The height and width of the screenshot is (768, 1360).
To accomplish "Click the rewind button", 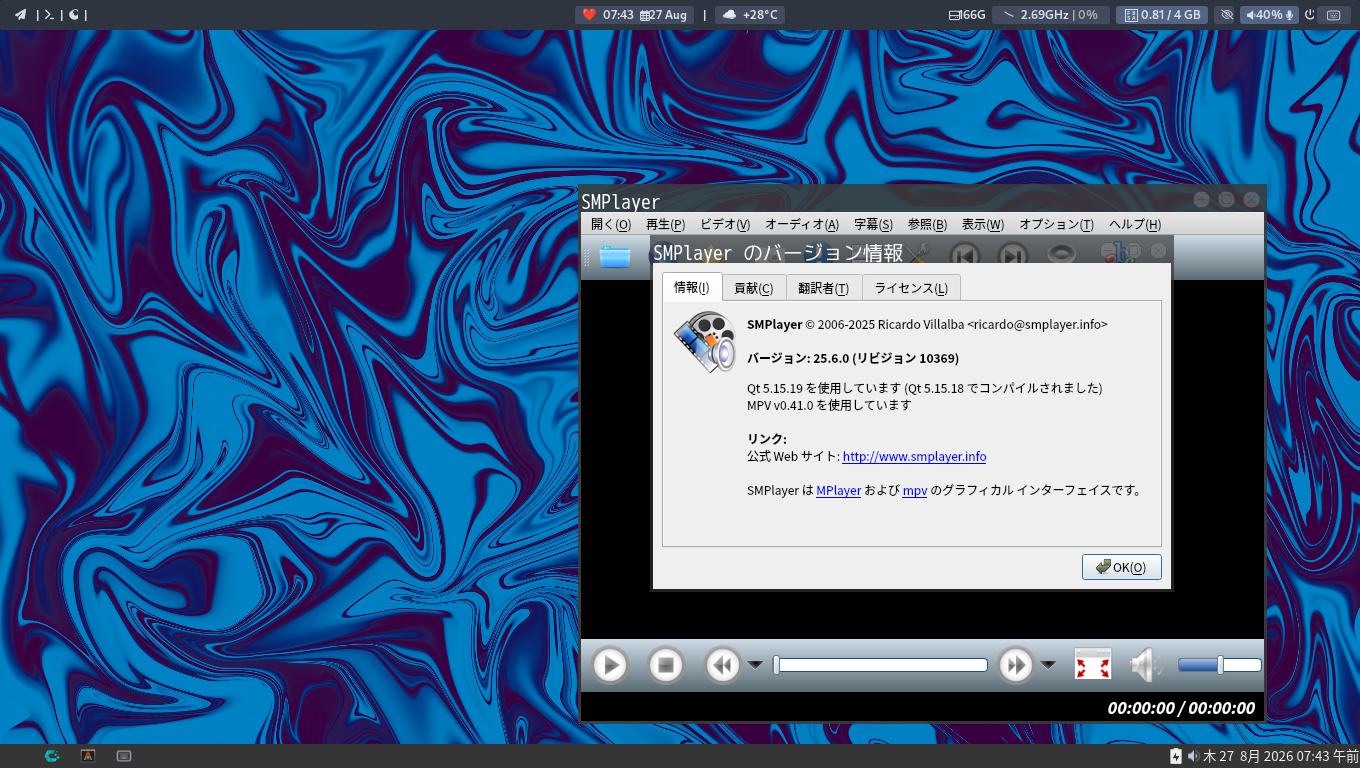I will [x=723, y=665].
